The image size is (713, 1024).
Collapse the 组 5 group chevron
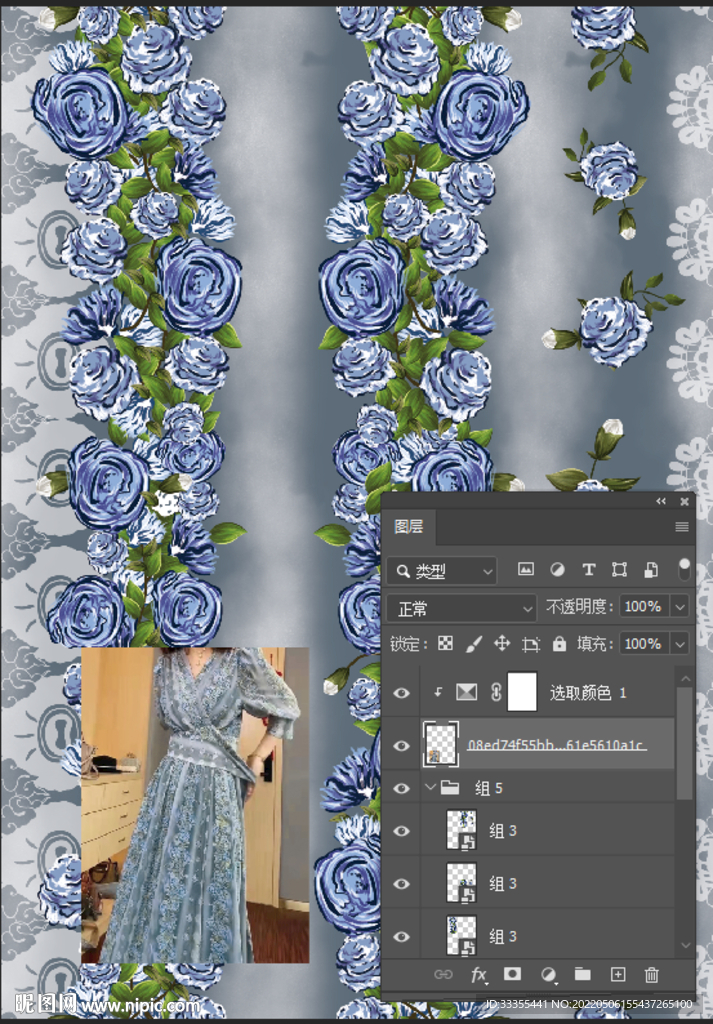(x=430, y=788)
